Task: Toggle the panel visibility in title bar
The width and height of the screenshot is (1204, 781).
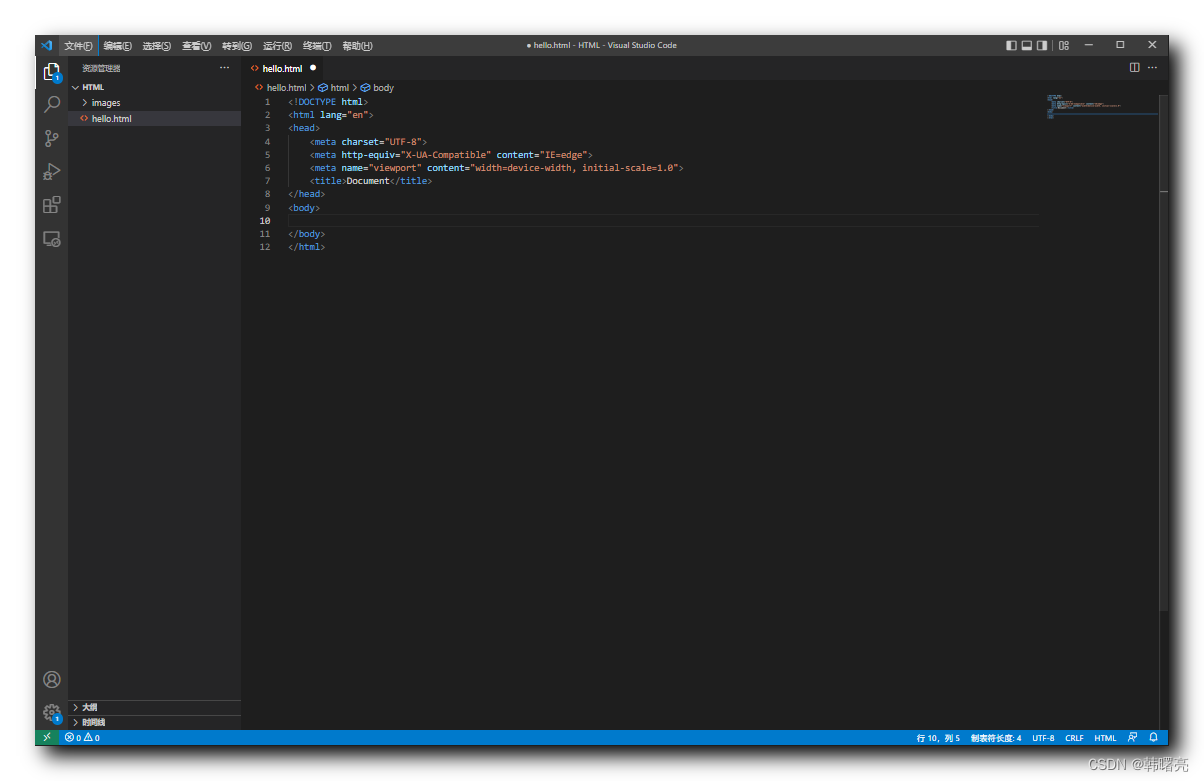Action: [1026, 45]
